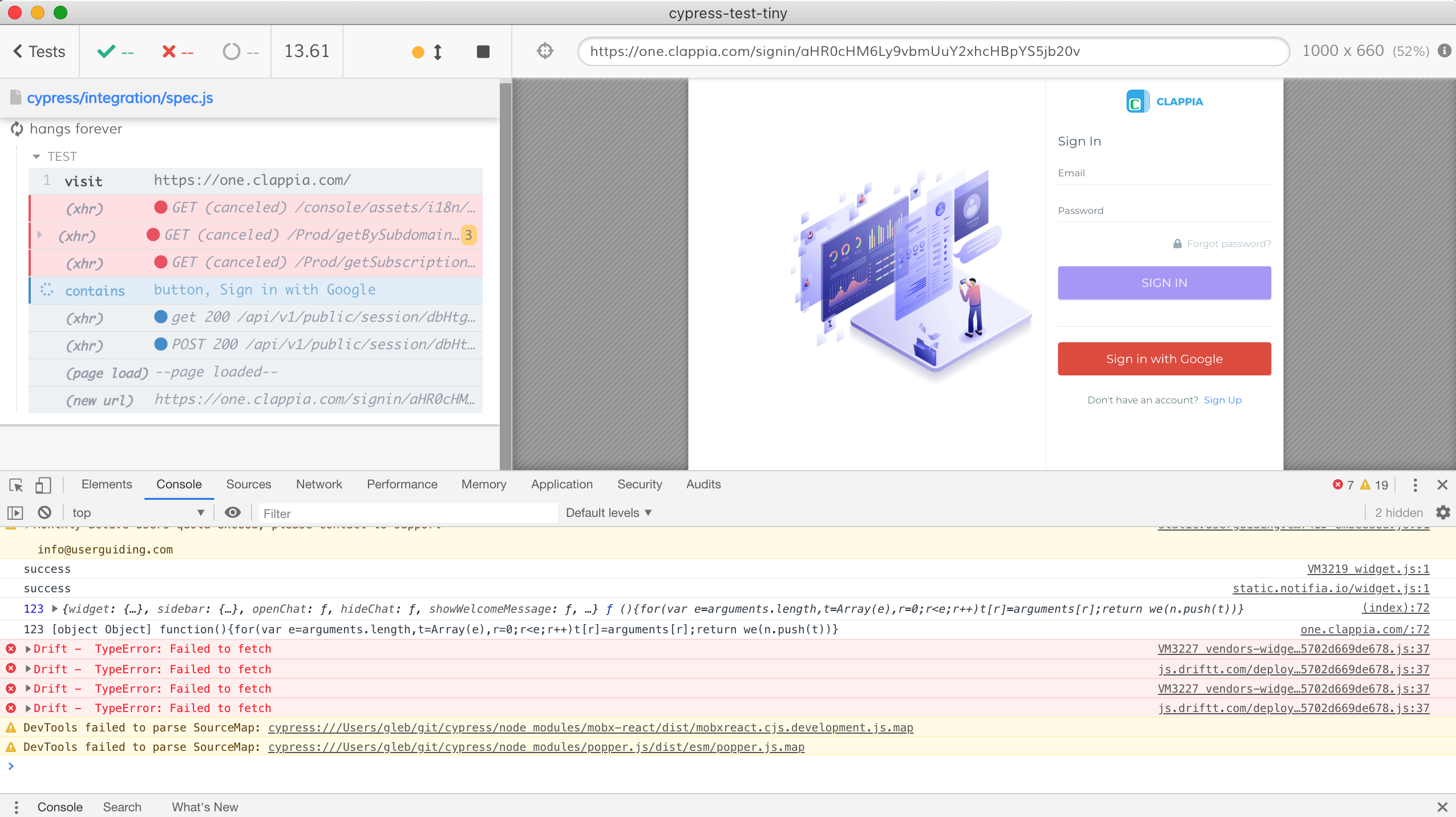
Task: Collapse the TEST section triangle
Action: click(x=37, y=156)
